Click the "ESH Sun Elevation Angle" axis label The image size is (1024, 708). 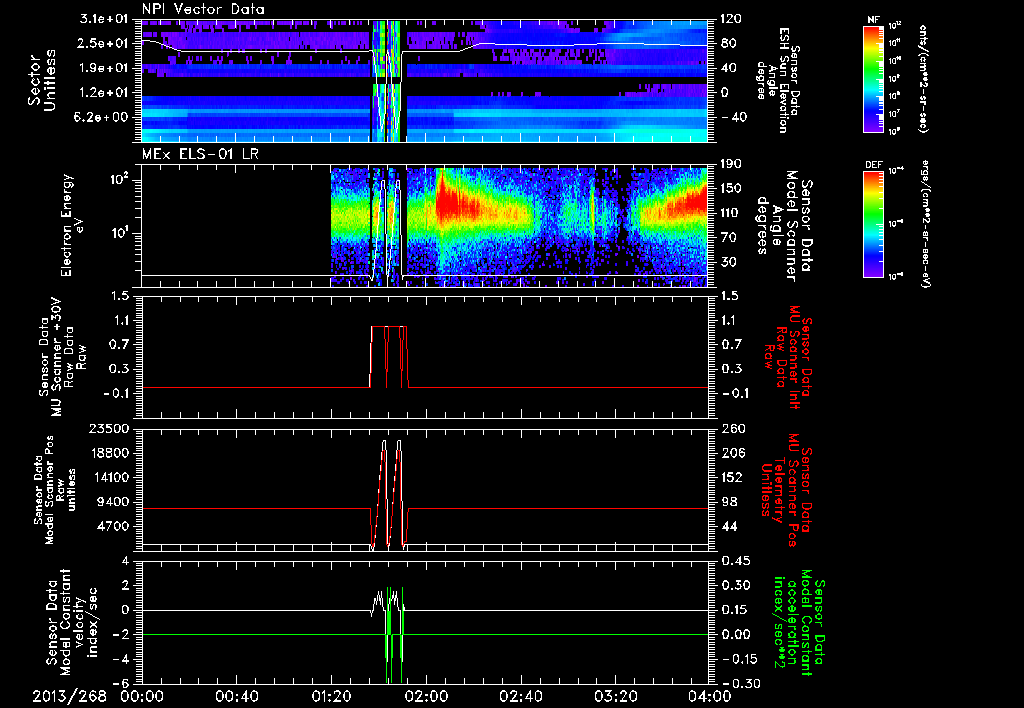pos(777,80)
